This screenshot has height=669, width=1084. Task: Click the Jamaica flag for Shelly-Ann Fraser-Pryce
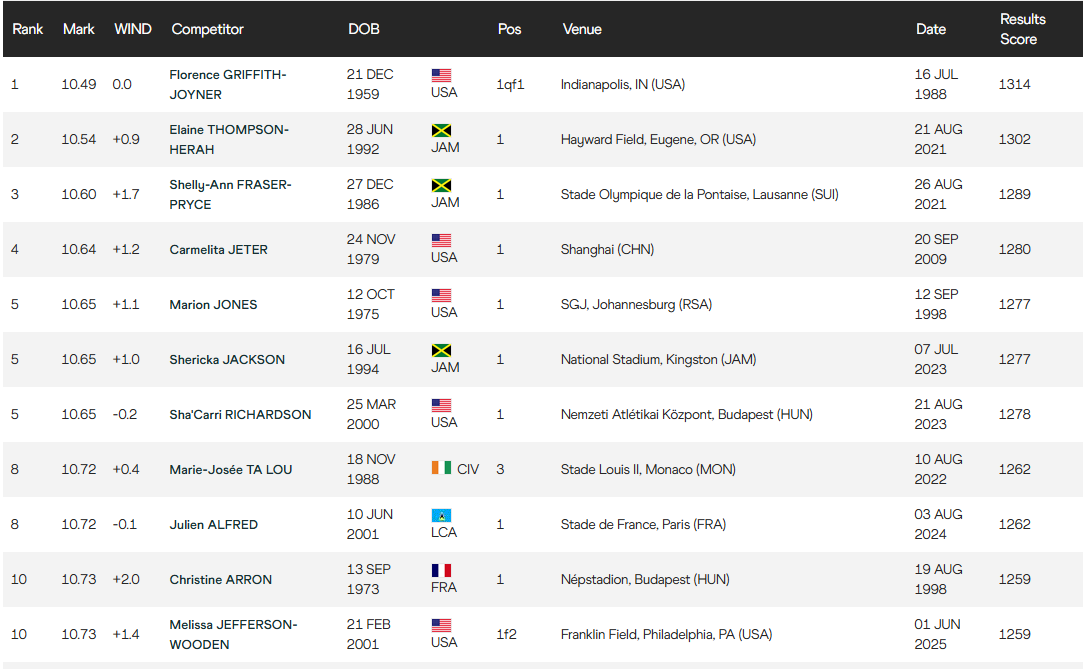441,185
